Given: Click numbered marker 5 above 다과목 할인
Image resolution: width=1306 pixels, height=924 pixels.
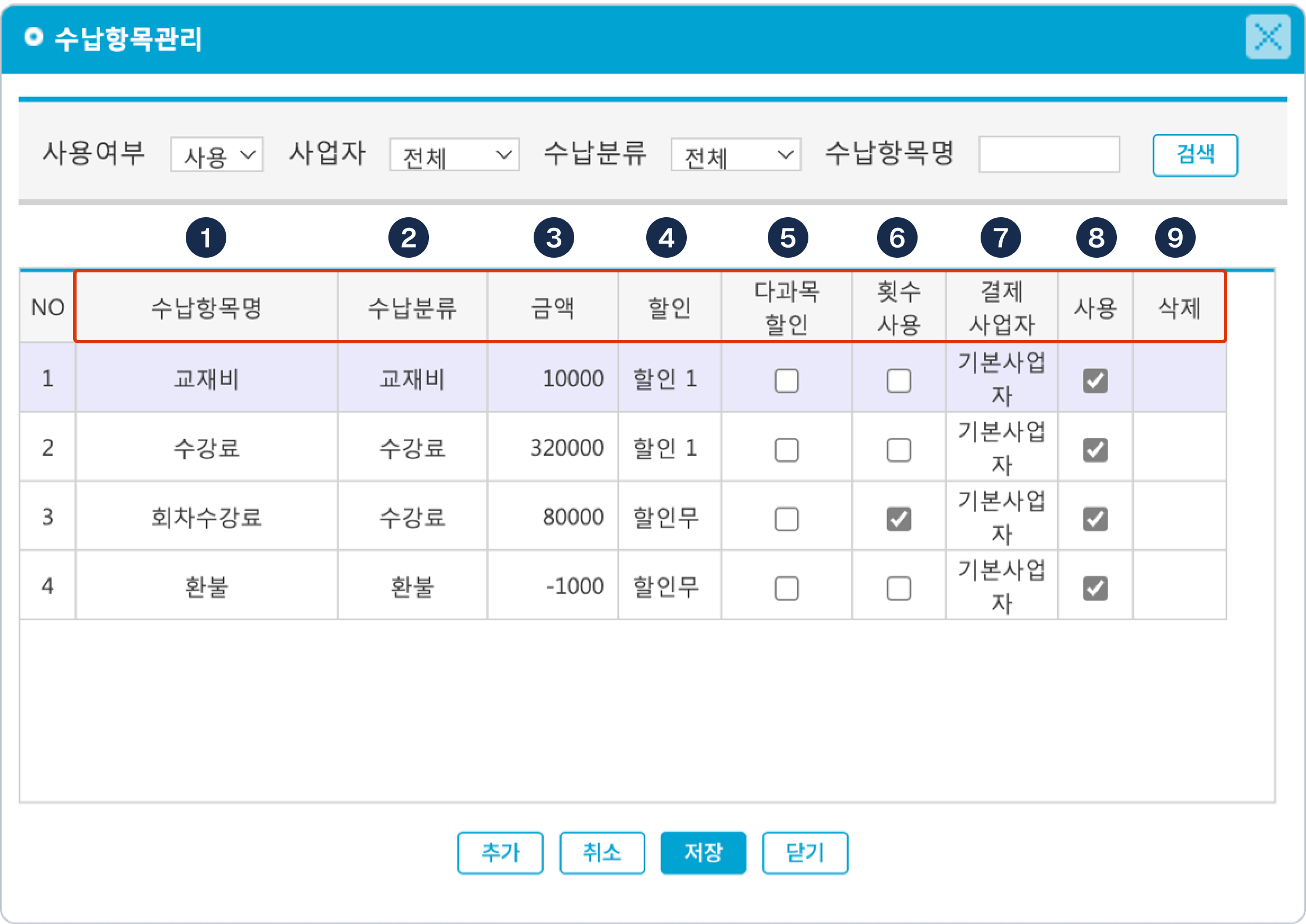Looking at the screenshot, I should click(x=788, y=238).
